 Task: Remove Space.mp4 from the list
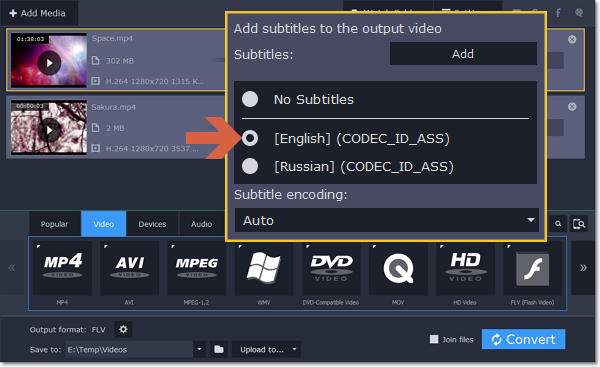point(572,39)
